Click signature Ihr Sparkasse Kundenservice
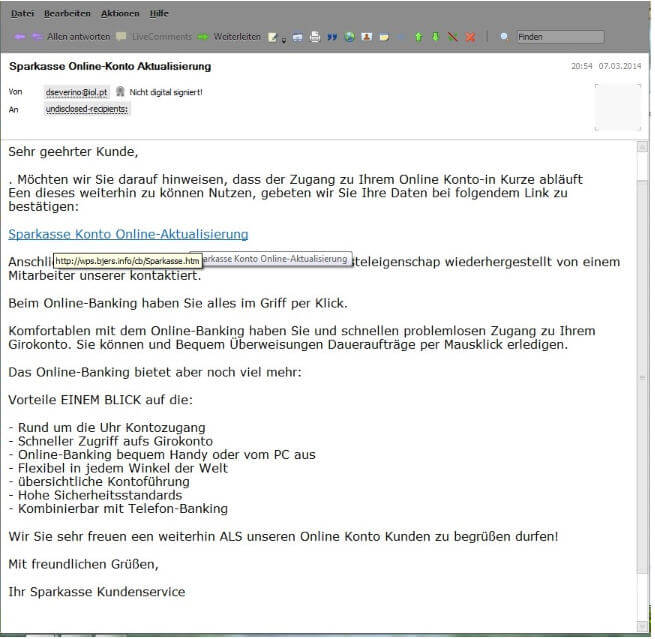This screenshot has width=655, height=639. pyautogui.click(x=97, y=592)
